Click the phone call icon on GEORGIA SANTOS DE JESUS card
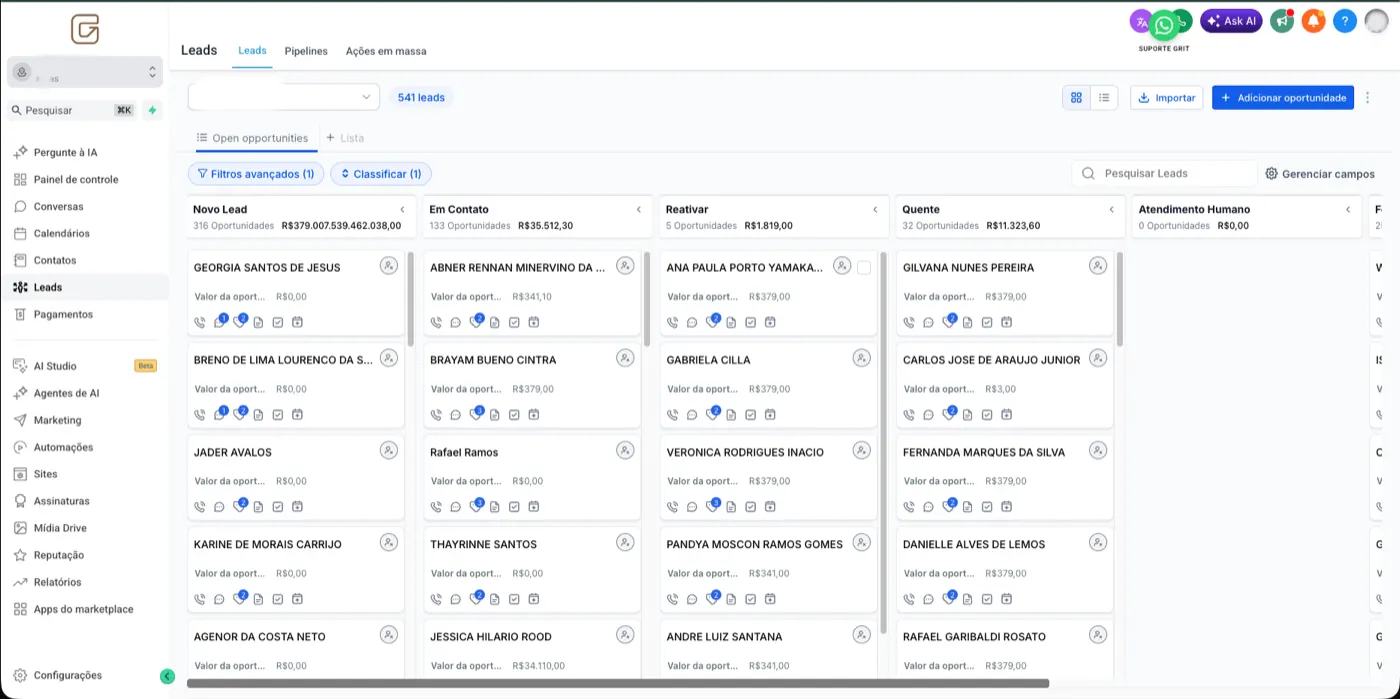Screen dimensions: 1400x699 [200, 322]
